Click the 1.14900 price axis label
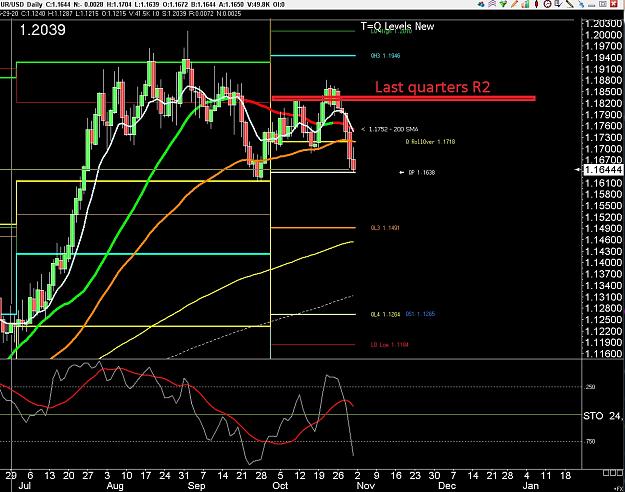The width and height of the screenshot is (625, 492). (603, 228)
